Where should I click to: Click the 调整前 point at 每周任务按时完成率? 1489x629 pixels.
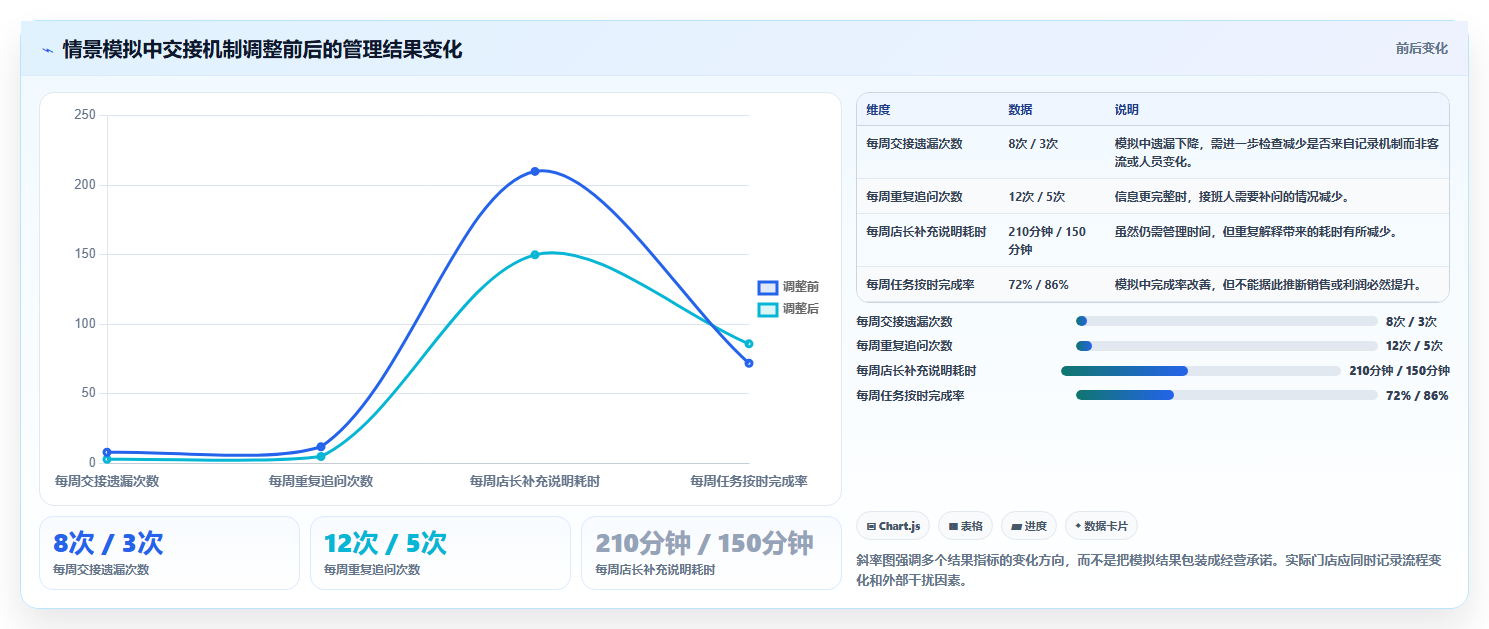tap(749, 363)
